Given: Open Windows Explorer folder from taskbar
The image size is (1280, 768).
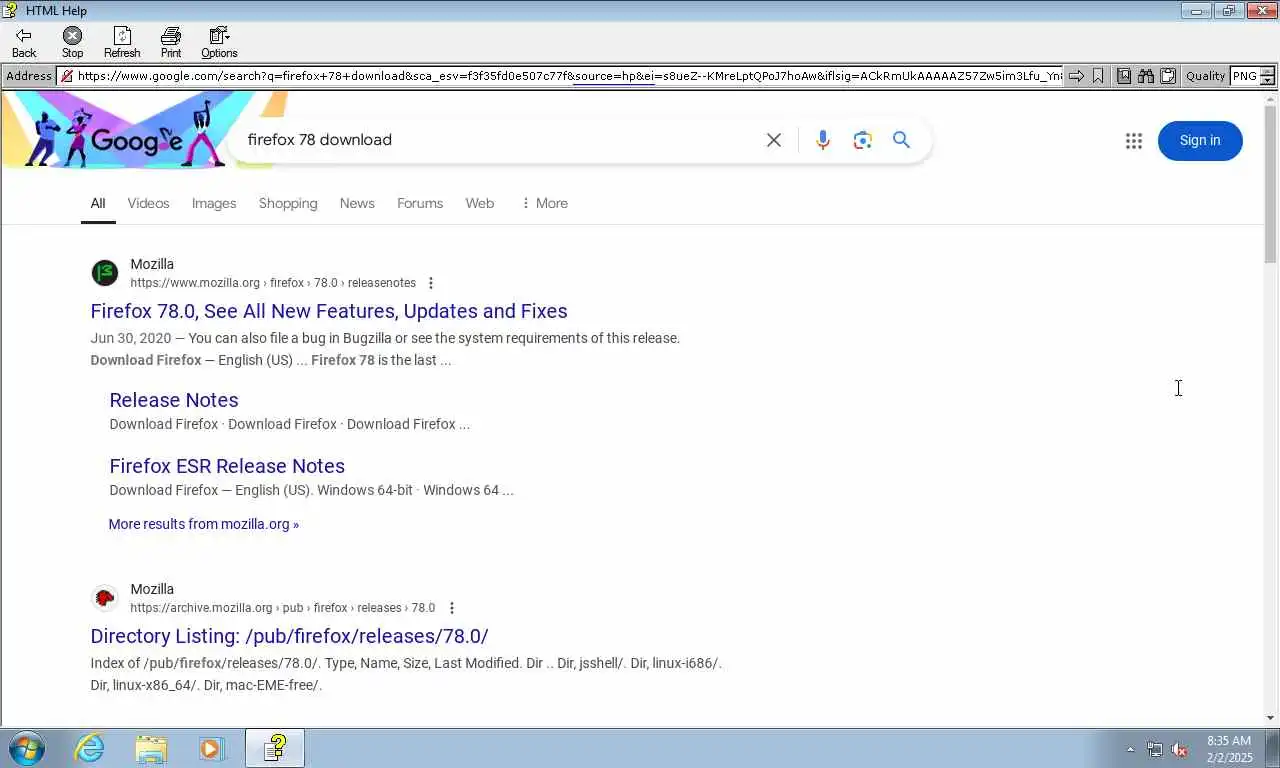Looking at the screenshot, I should [x=151, y=748].
